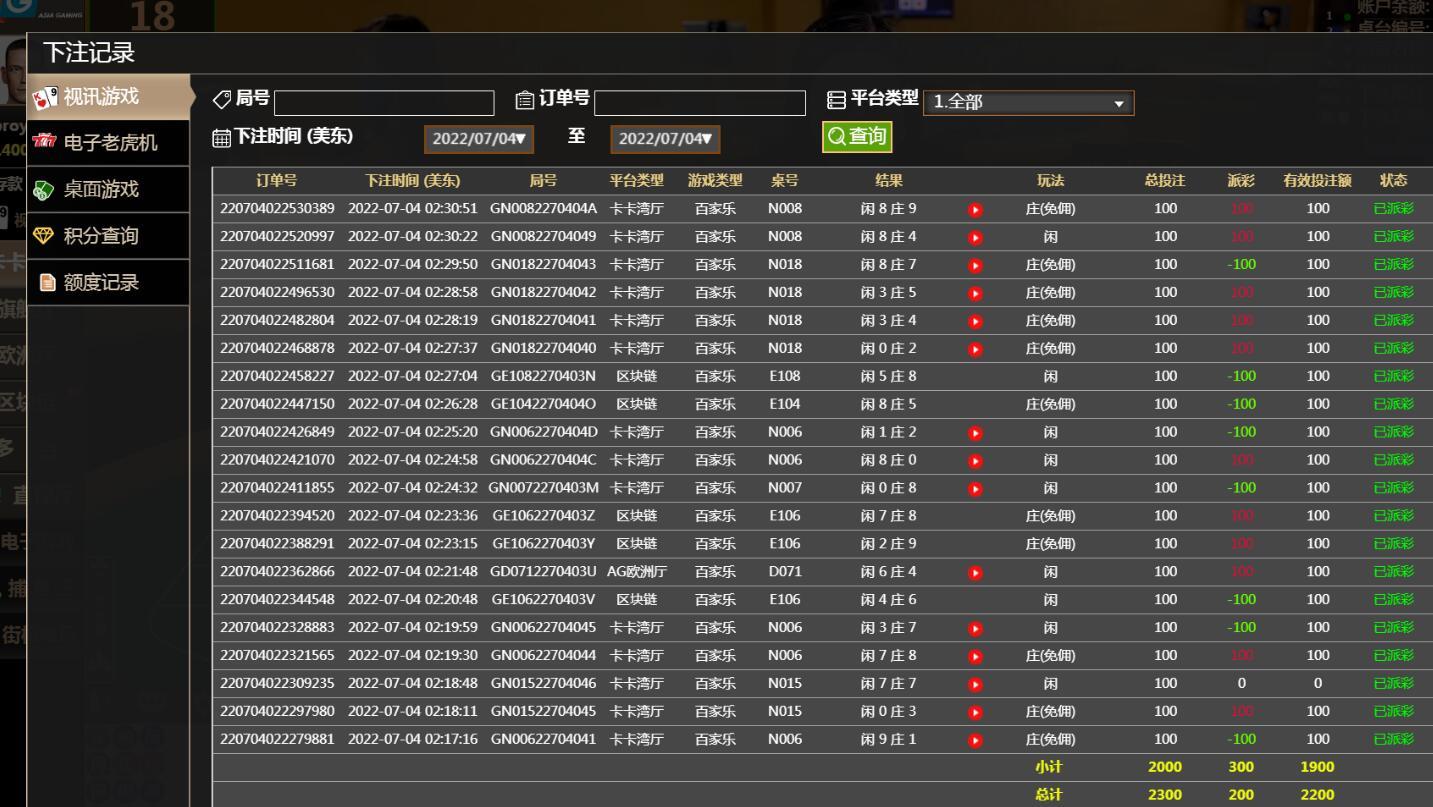
Task: Click the document icon beside 额度记录
Action: pyautogui.click(x=47, y=283)
